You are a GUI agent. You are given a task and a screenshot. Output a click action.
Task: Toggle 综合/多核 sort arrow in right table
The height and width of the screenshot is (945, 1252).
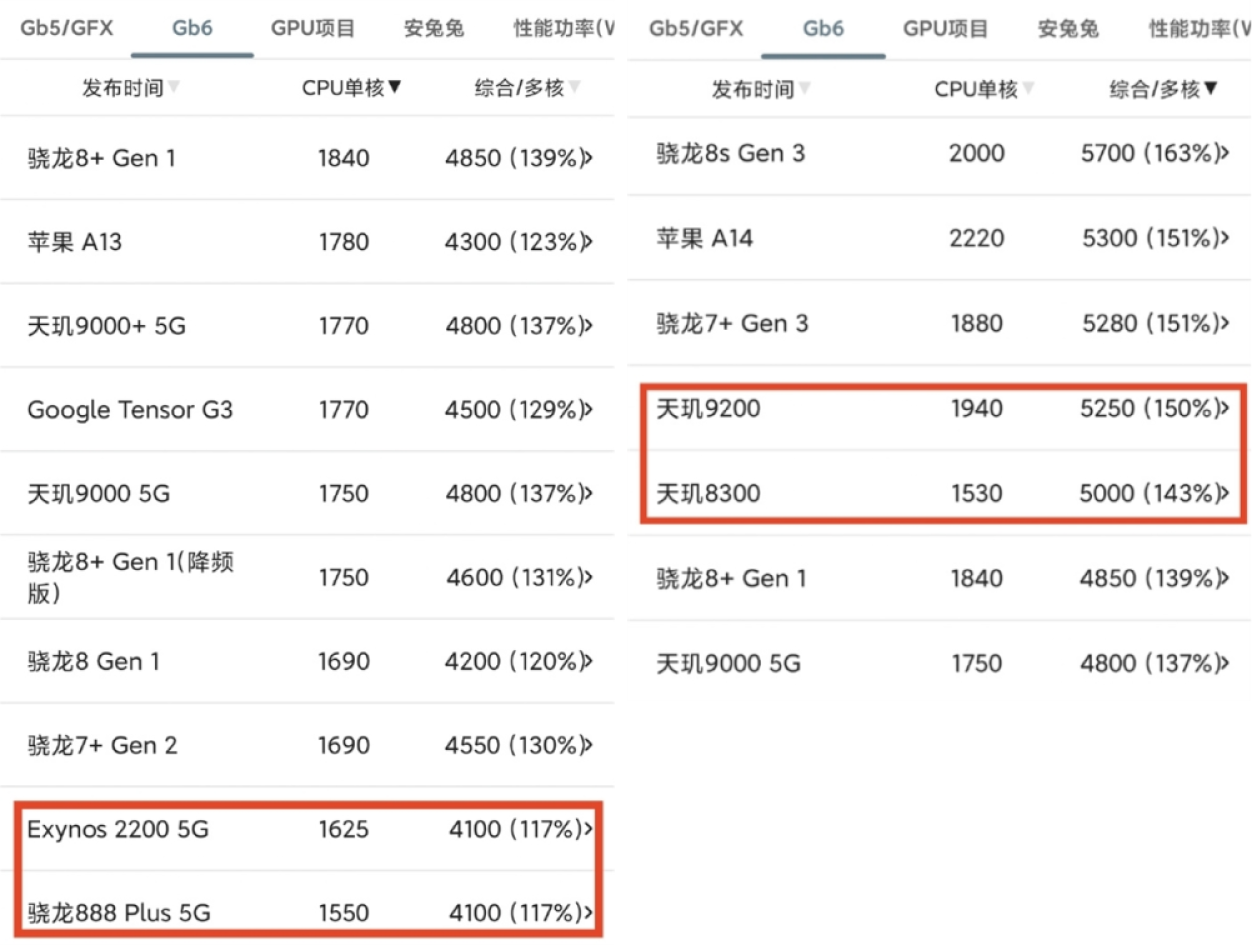coord(1211,90)
